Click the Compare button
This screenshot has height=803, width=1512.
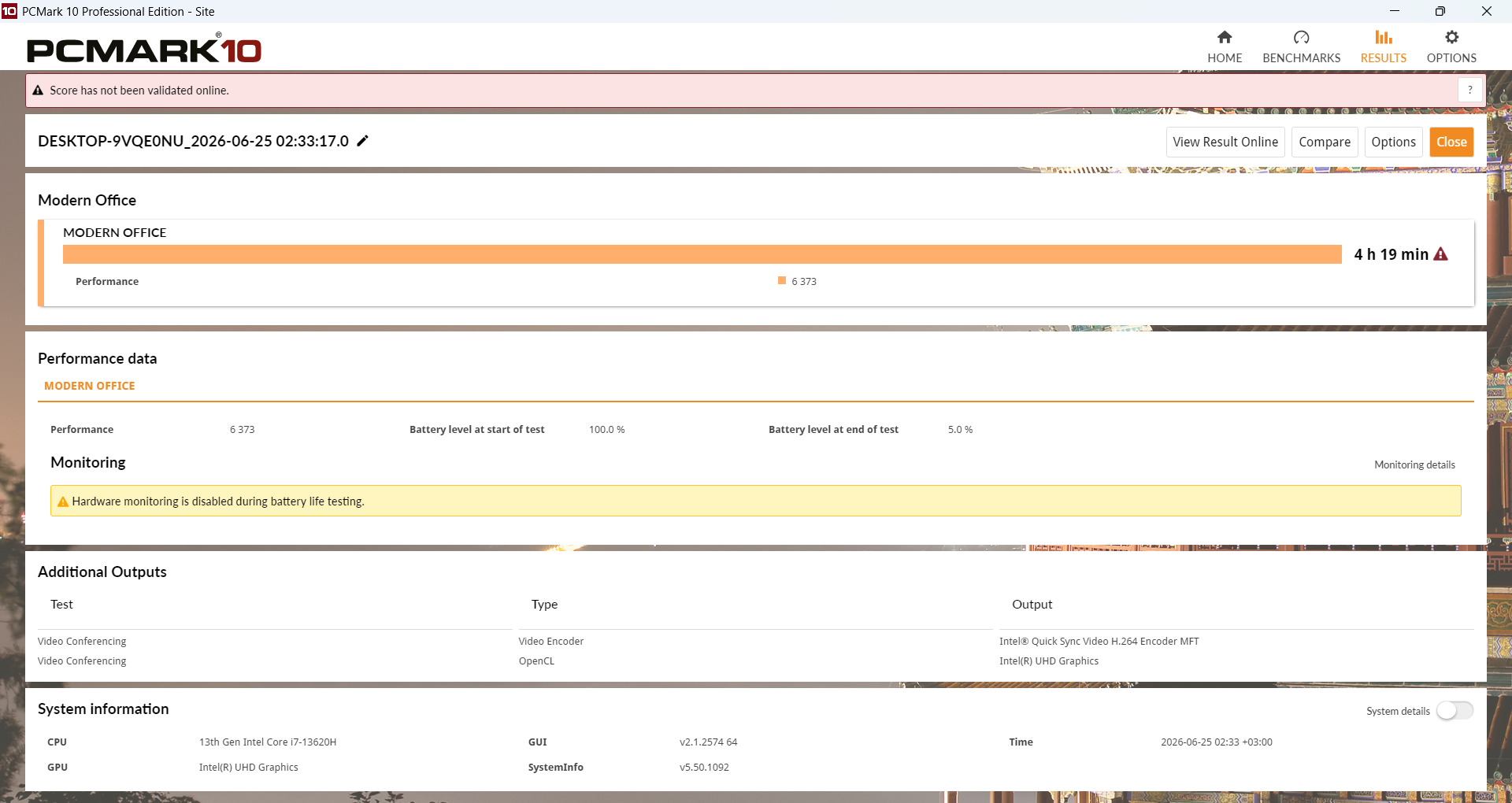1325,142
